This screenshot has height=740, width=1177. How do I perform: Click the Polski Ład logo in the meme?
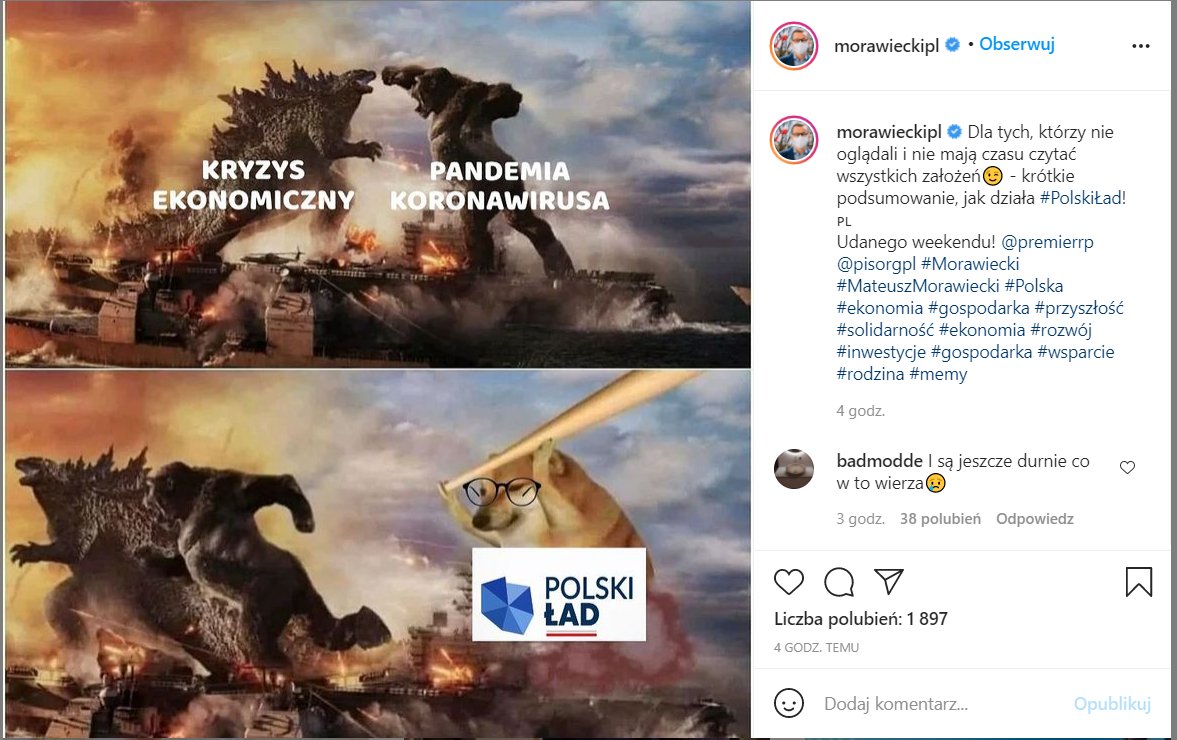[558, 594]
